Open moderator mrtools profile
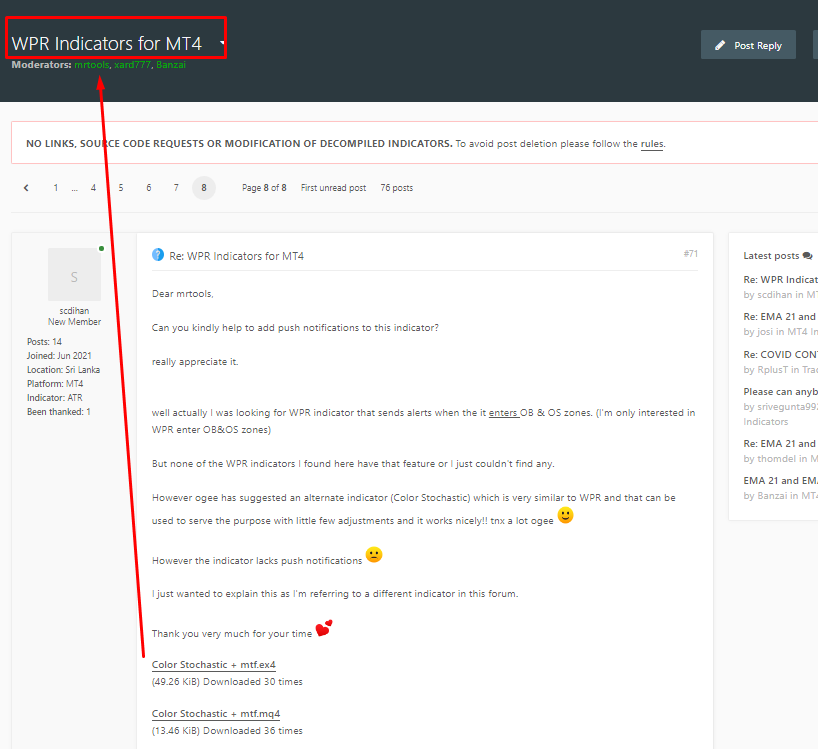818x749 pixels. point(91,65)
